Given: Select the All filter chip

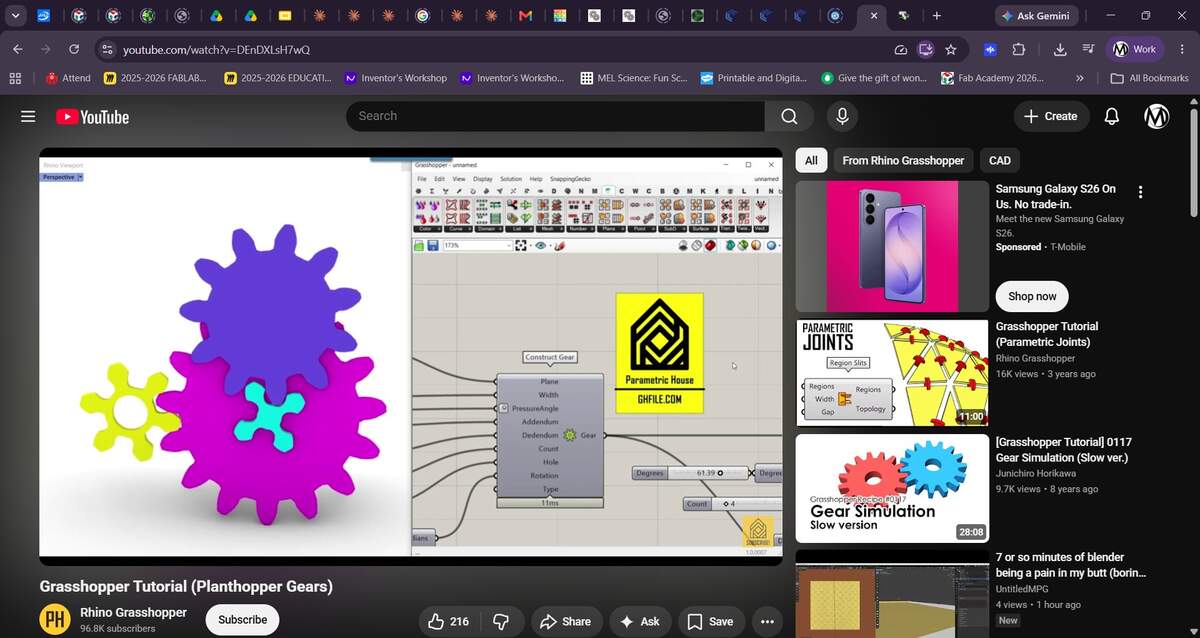Looking at the screenshot, I should pyautogui.click(x=811, y=160).
